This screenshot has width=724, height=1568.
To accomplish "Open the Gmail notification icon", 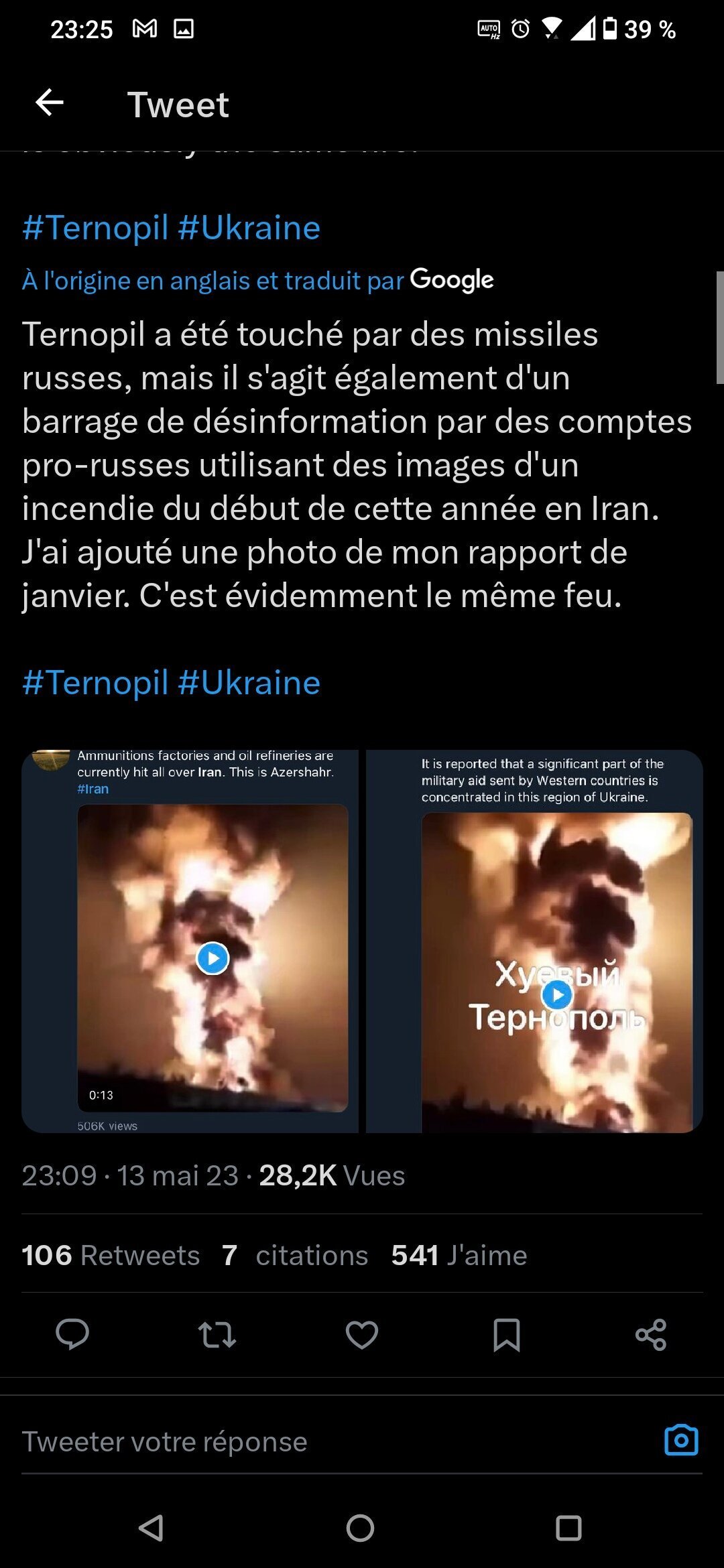I will click(x=145, y=29).
